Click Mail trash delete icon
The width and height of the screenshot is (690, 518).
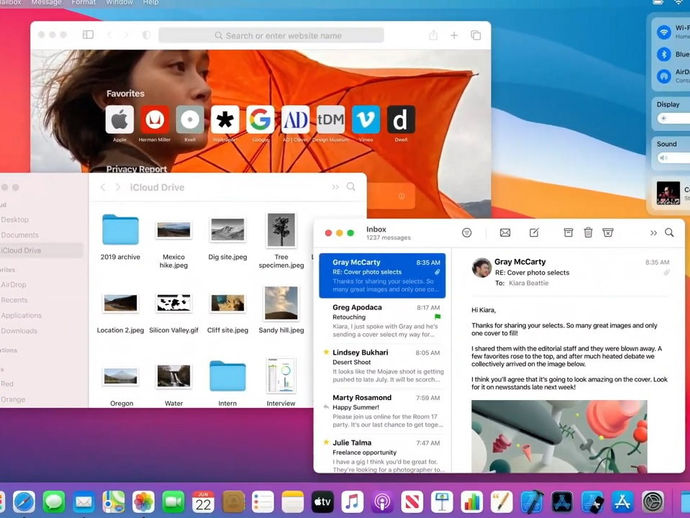click(x=588, y=232)
